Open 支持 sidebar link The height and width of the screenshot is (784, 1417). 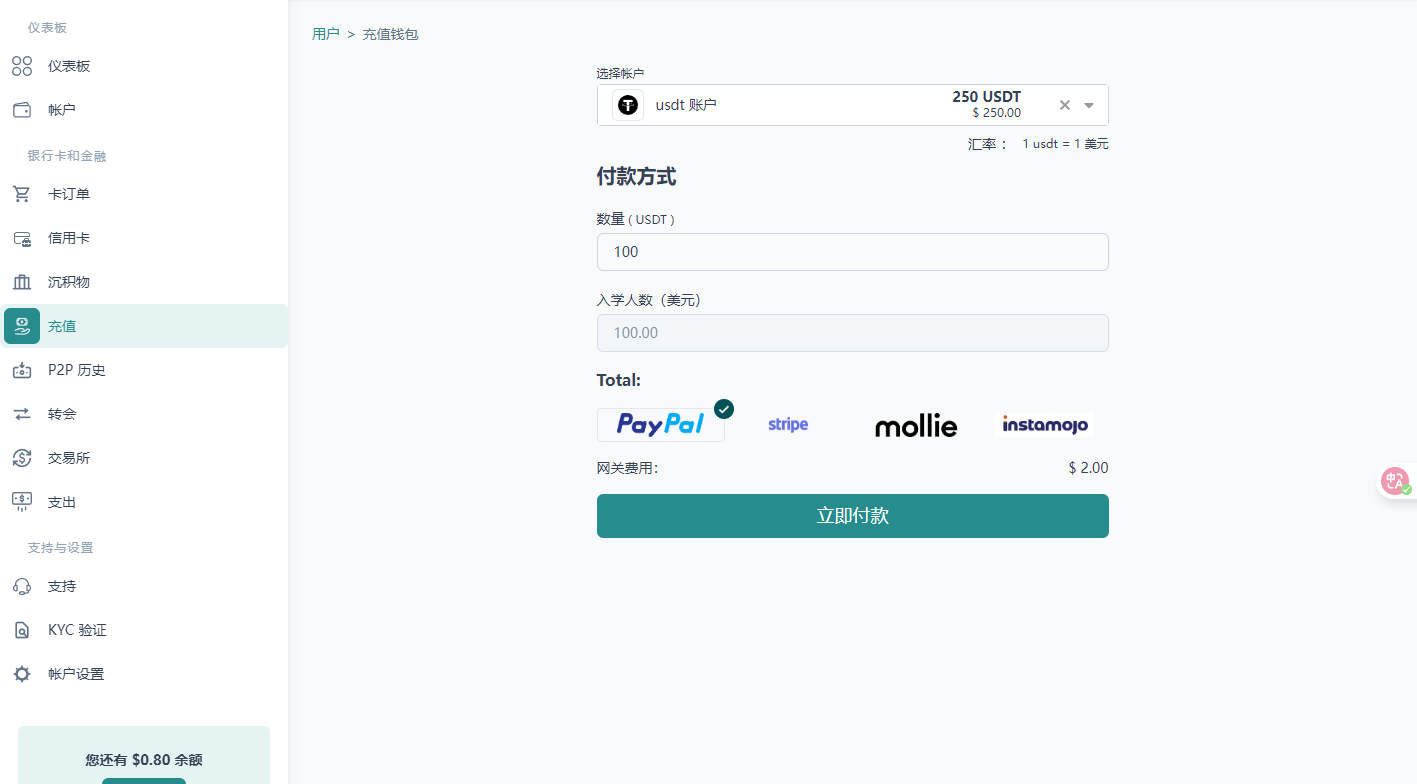144,586
